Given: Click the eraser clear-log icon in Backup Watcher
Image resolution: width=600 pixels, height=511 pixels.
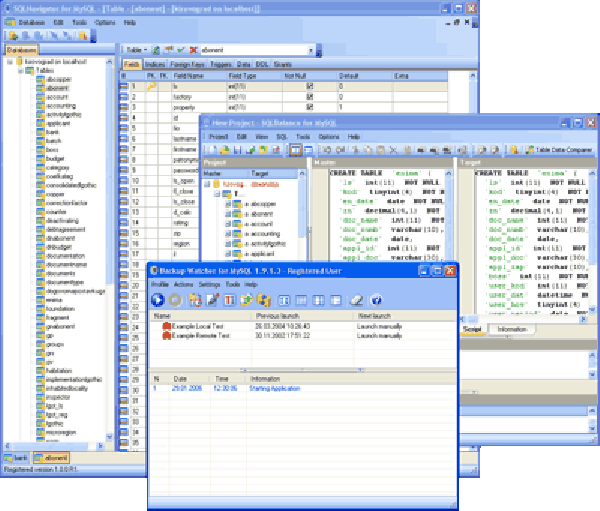Looking at the screenshot, I should pos(357,300).
